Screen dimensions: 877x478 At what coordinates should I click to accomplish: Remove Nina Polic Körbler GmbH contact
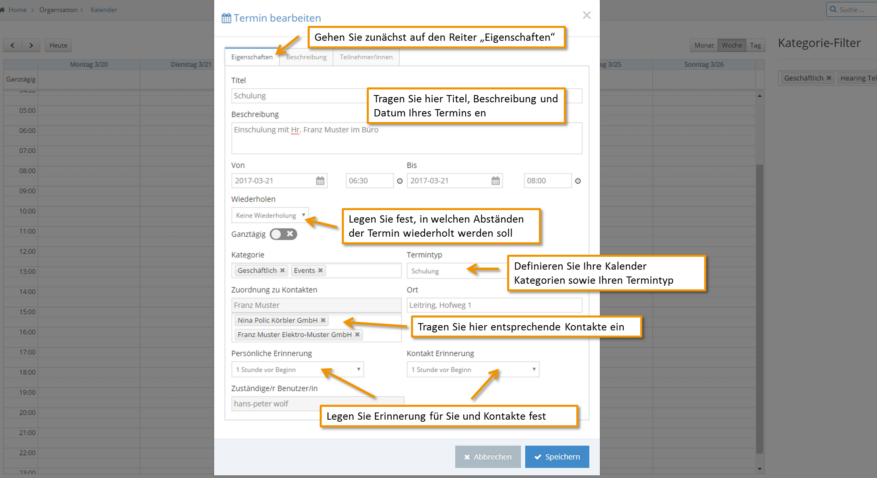323,320
